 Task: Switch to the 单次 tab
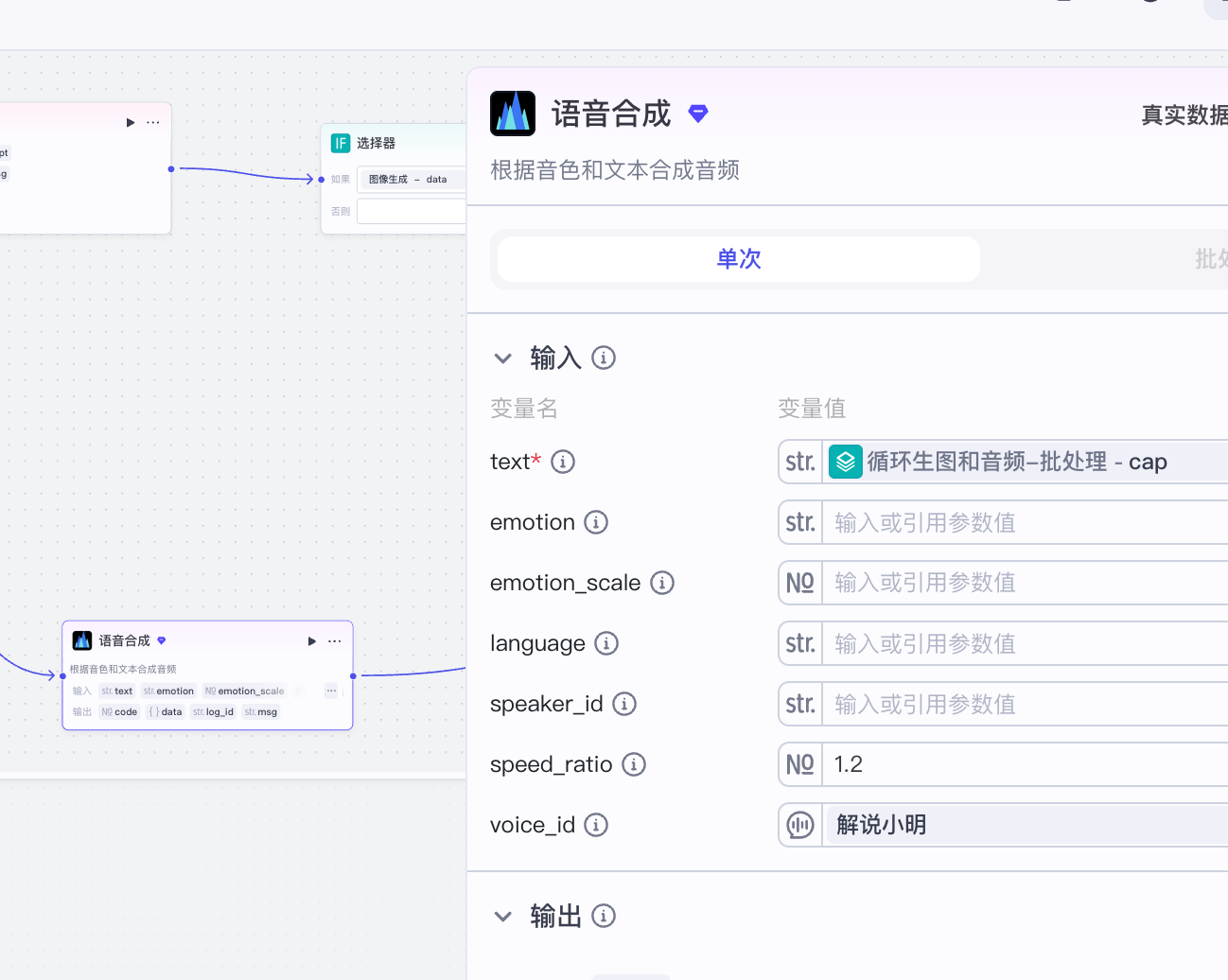(x=738, y=259)
